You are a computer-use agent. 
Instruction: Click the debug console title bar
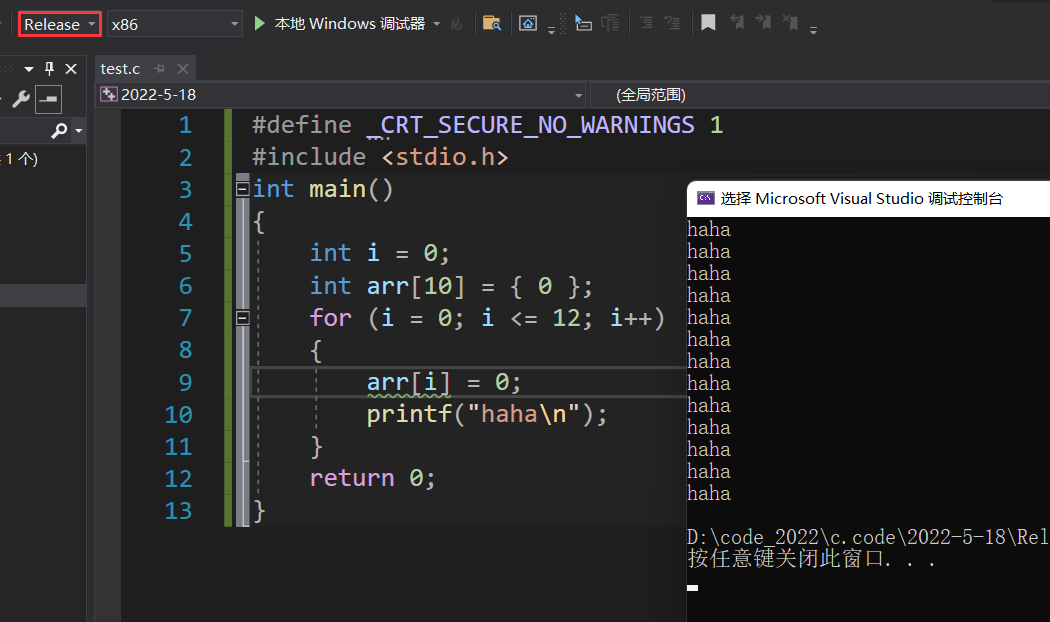pyautogui.click(x=868, y=198)
